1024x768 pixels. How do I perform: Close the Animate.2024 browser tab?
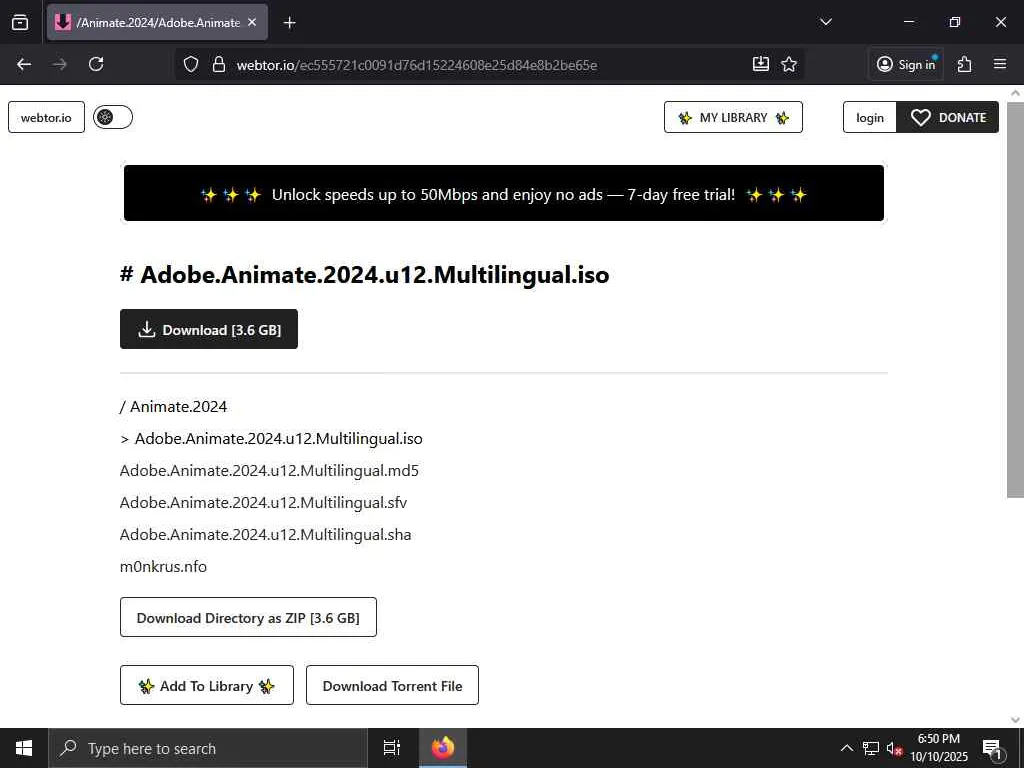252,22
